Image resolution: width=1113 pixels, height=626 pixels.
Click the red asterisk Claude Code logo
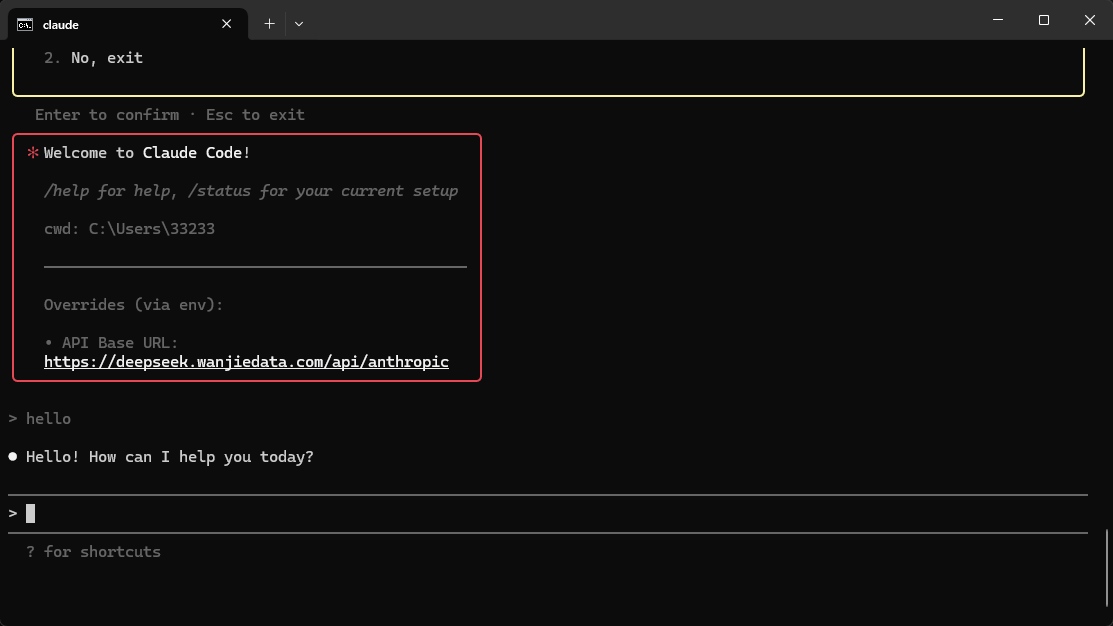(x=33, y=153)
